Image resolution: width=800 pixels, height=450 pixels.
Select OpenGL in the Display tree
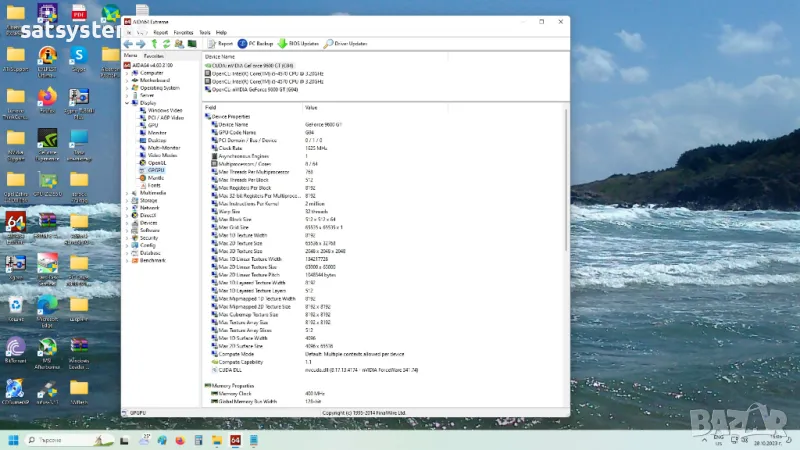point(156,162)
